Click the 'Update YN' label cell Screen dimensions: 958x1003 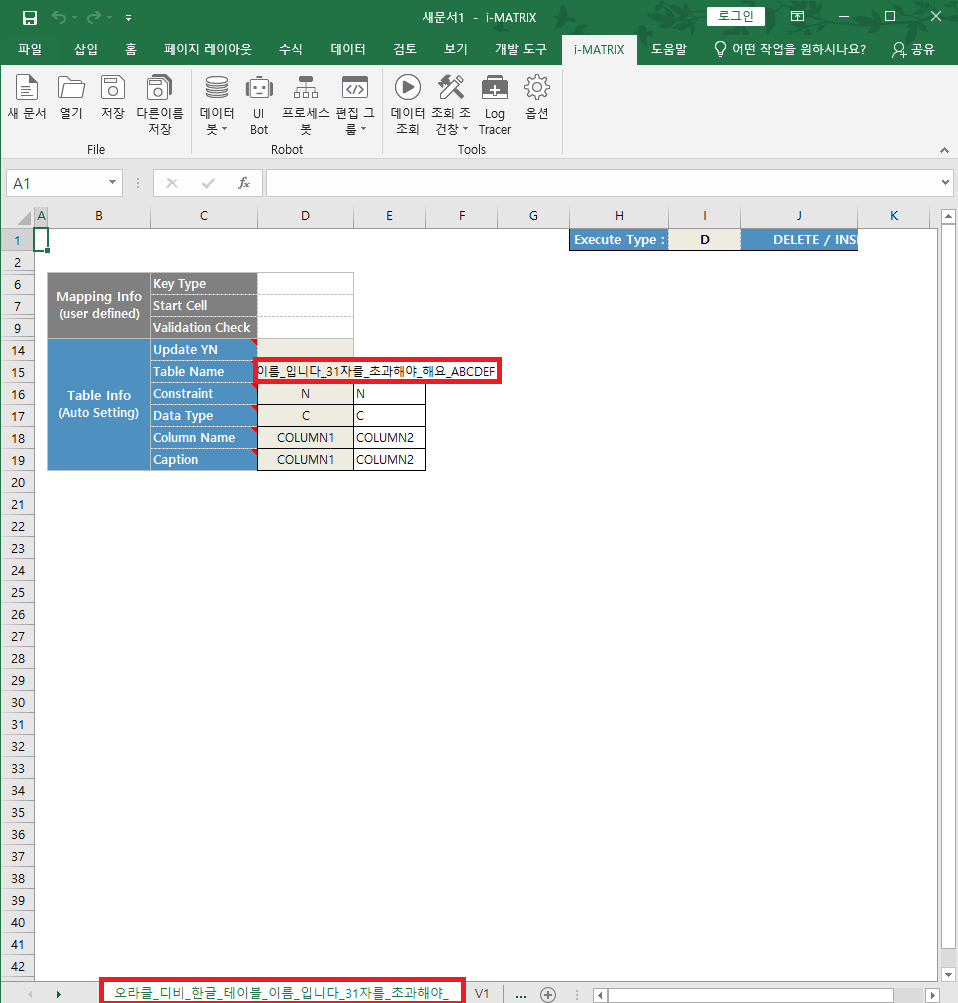pos(204,350)
